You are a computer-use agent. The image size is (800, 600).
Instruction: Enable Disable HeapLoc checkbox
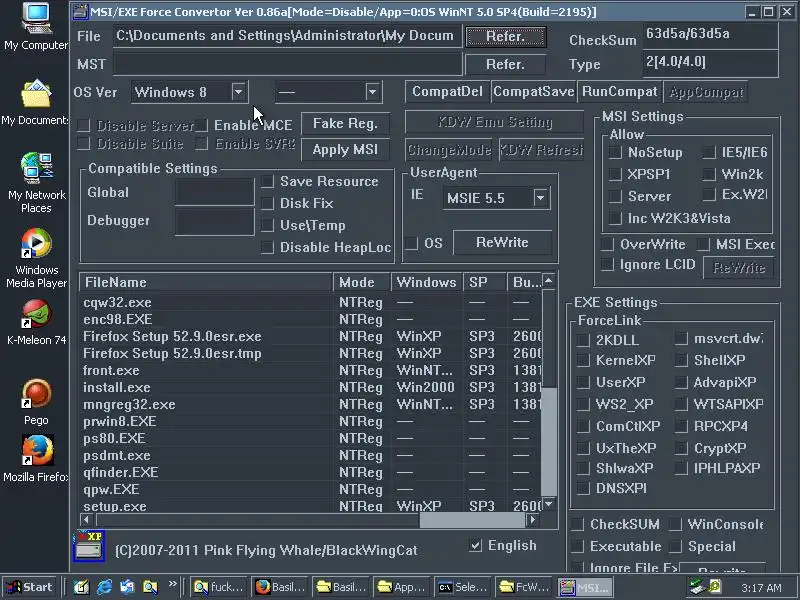tap(267, 247)
